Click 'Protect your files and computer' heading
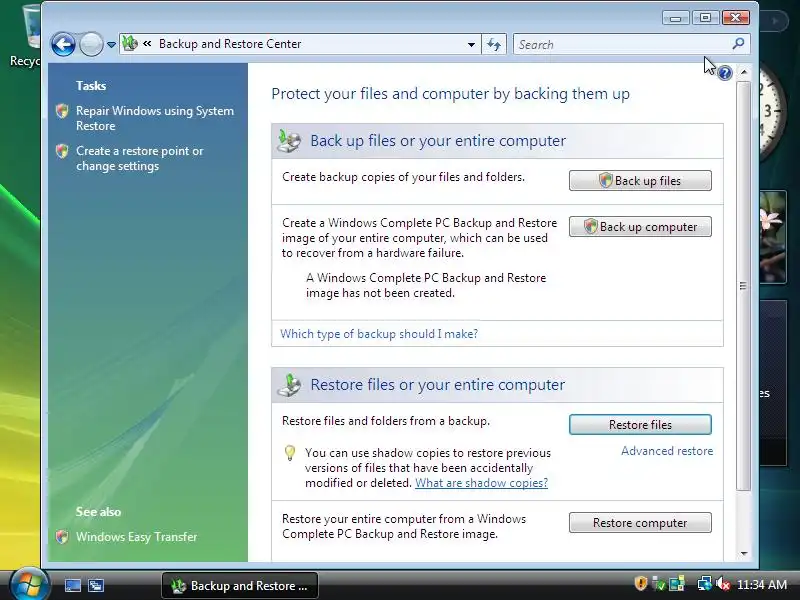This screenshot has width=800, height=600. pyautogui.click(x=451, y=94)
